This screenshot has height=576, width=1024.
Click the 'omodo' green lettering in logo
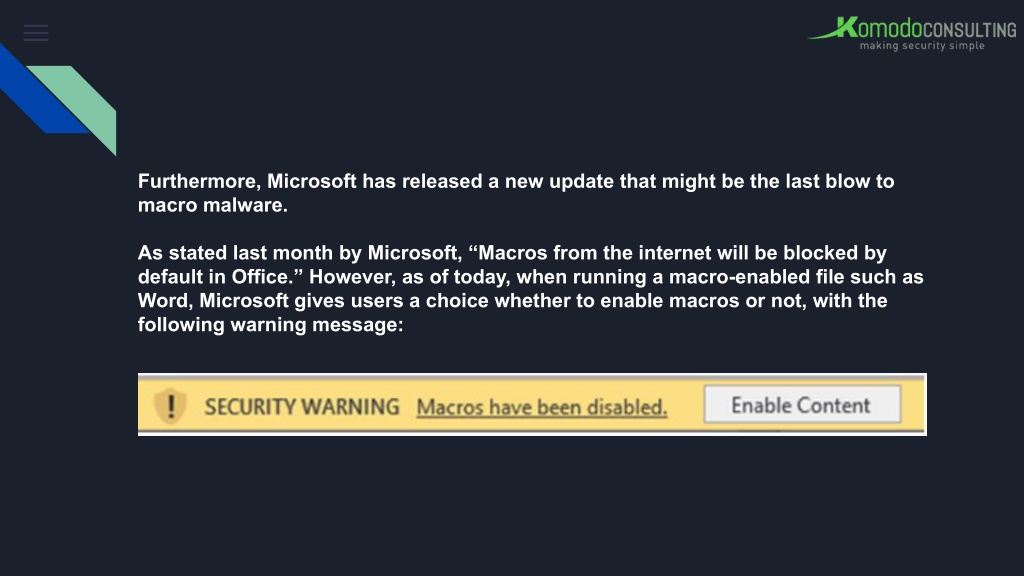pyautogui.click(x=889, y=29)
